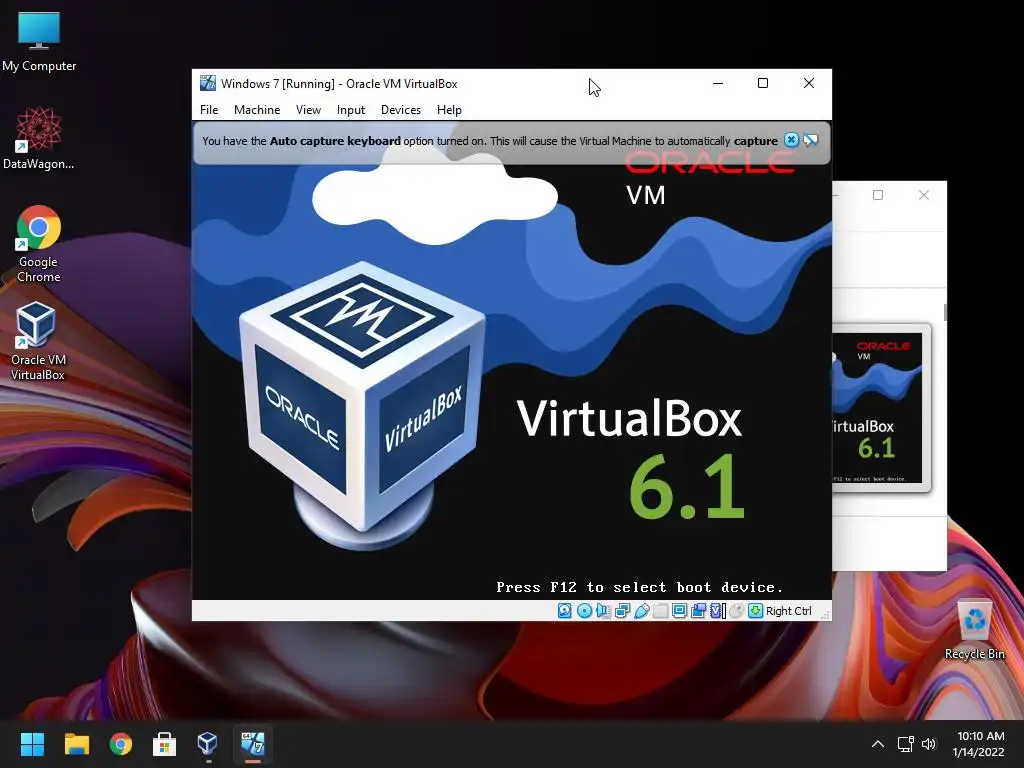This screenshot has width=1024, height=768.
Task: Open the Windows Start menu
Action: tap(32, 744)
